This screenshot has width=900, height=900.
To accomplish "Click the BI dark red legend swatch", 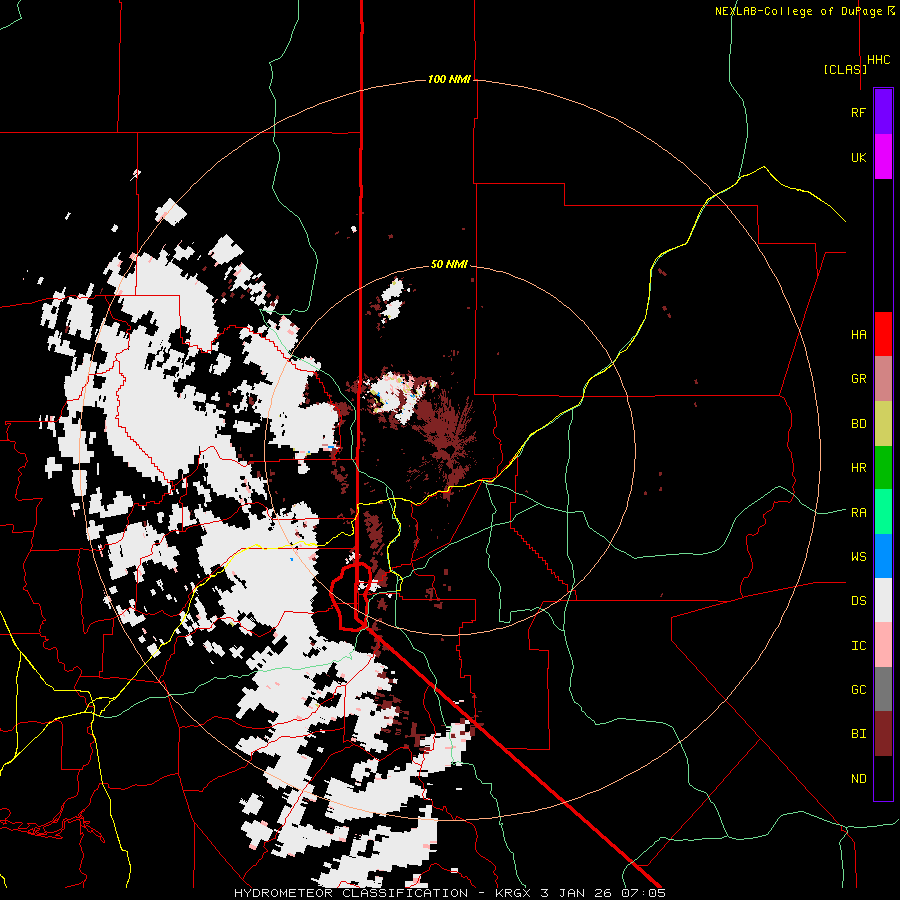I will 883,734.
